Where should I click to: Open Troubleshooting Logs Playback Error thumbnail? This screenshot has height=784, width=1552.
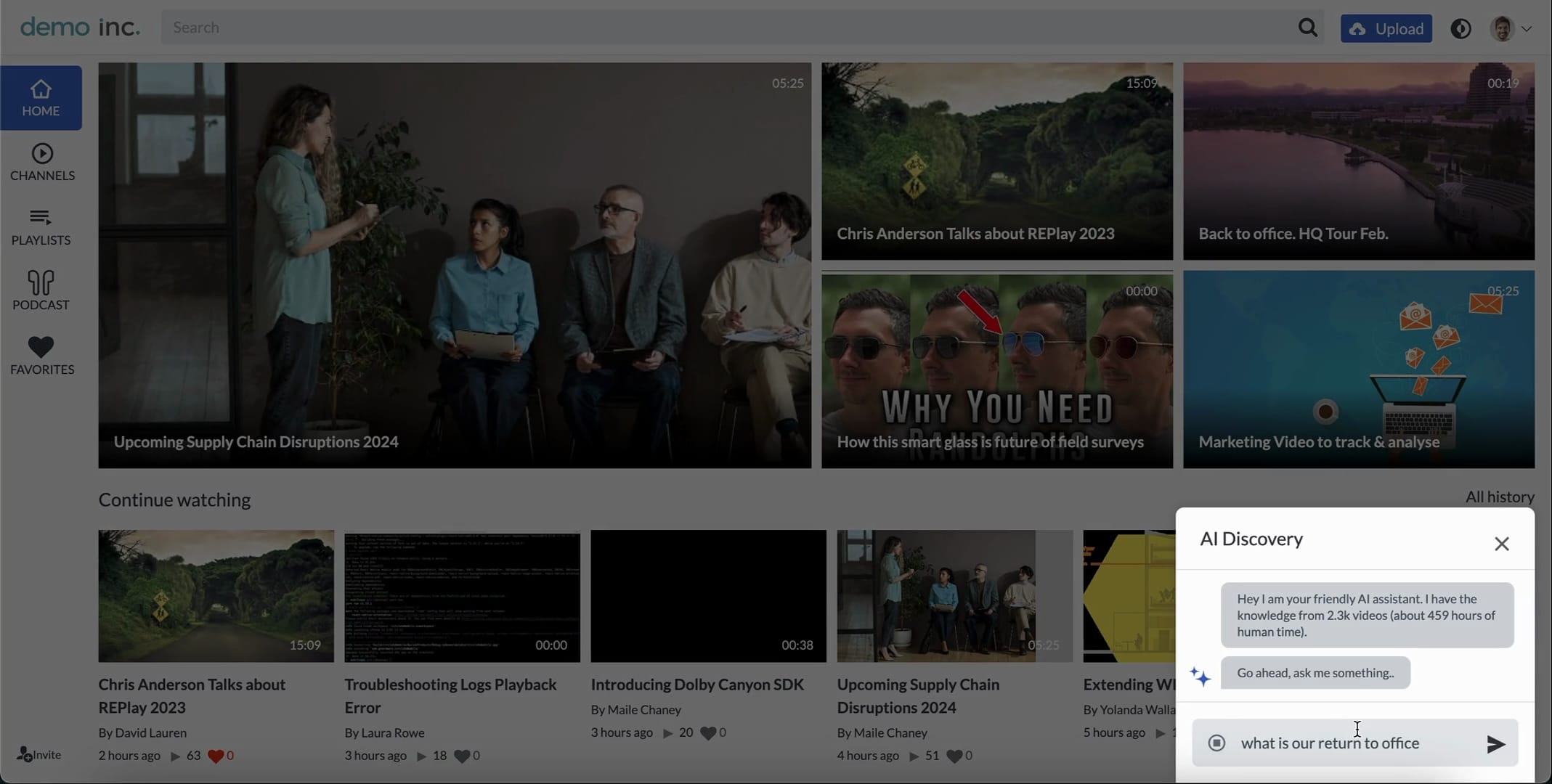[462, 596]
